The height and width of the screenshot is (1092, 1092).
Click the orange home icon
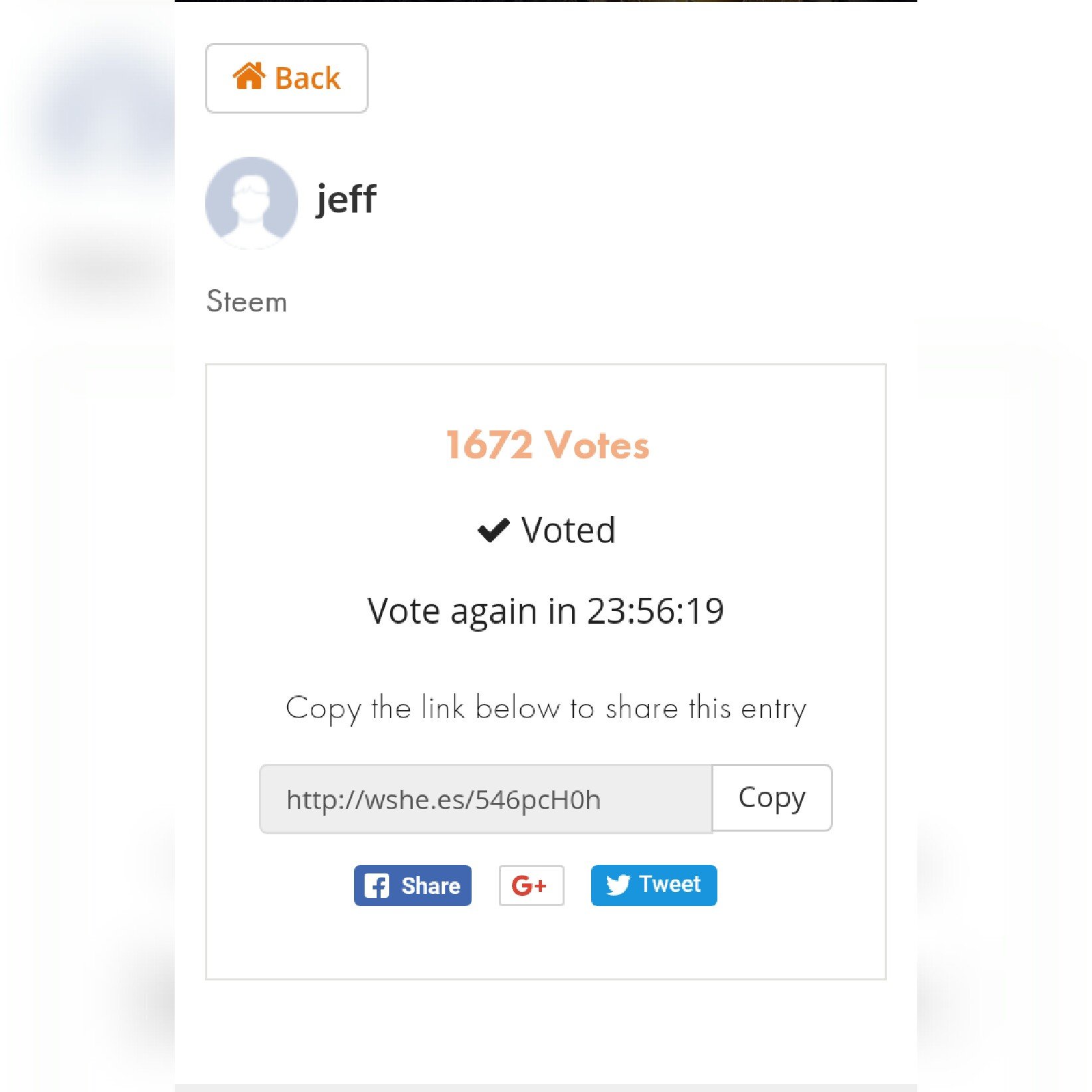click(249, 76)
